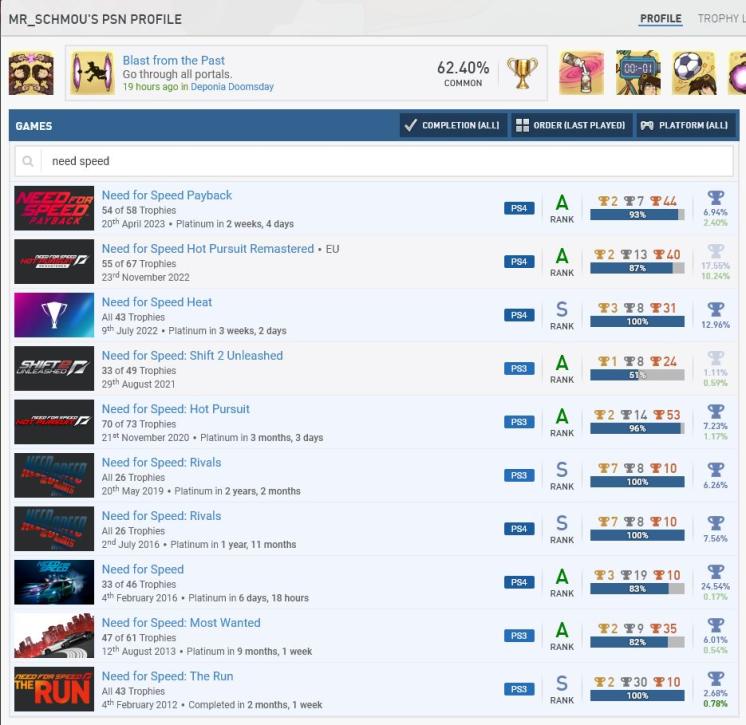
Task: Click 'Platinum in 2 weeks, 4 days' text
Action: pos(235,224)
